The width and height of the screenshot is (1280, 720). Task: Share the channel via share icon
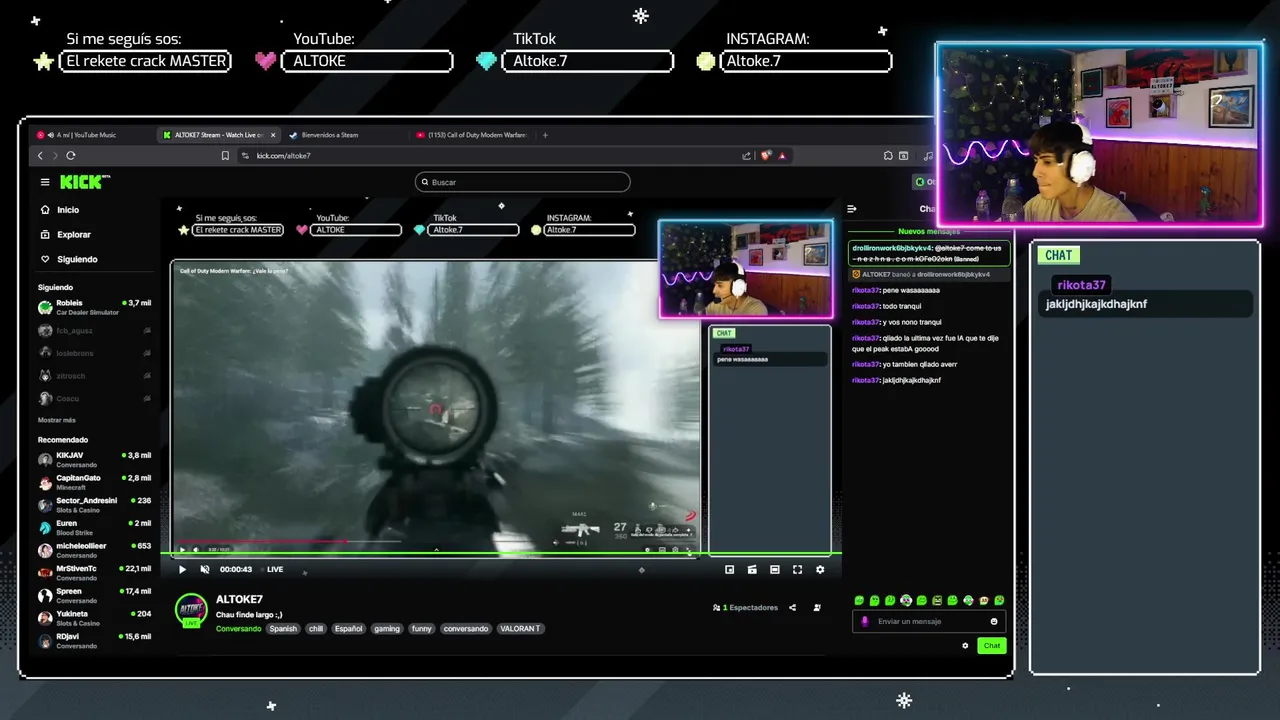[793, 608]
